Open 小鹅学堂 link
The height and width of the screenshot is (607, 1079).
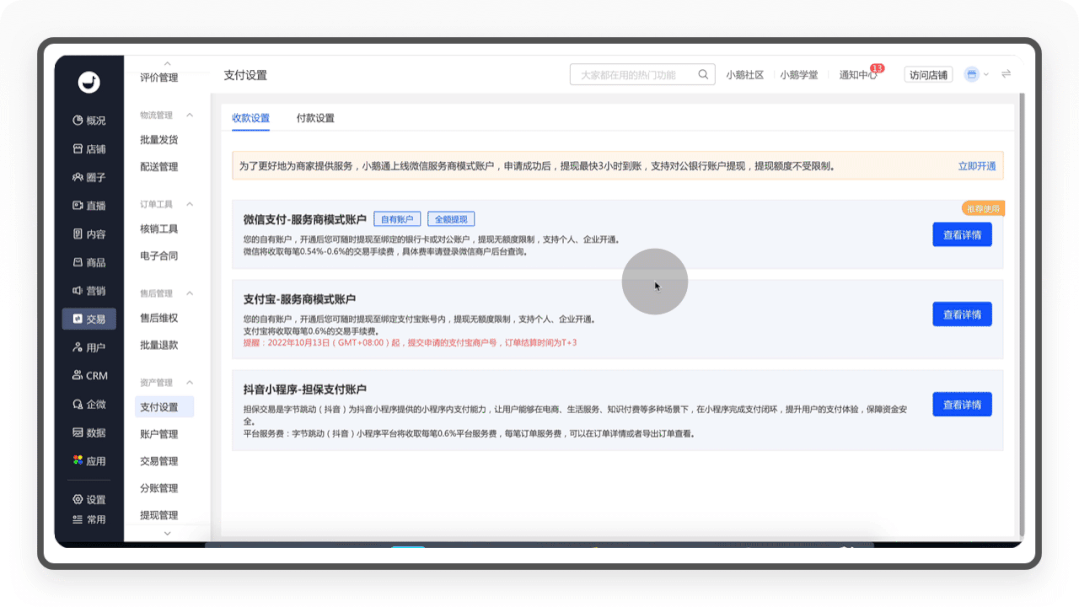tap(799, 74)
